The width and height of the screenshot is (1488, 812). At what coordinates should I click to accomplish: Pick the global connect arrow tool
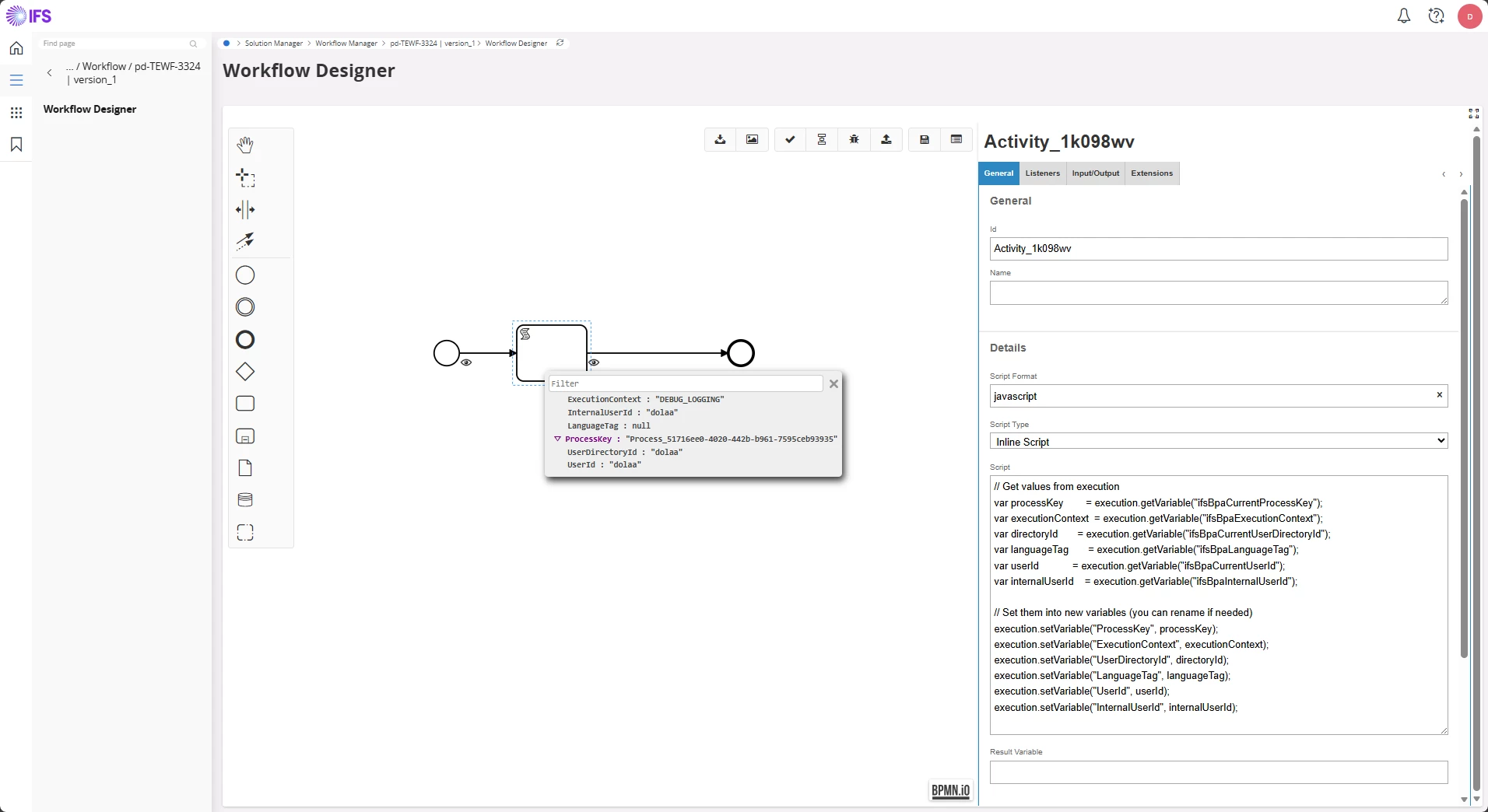pos(245,241)
